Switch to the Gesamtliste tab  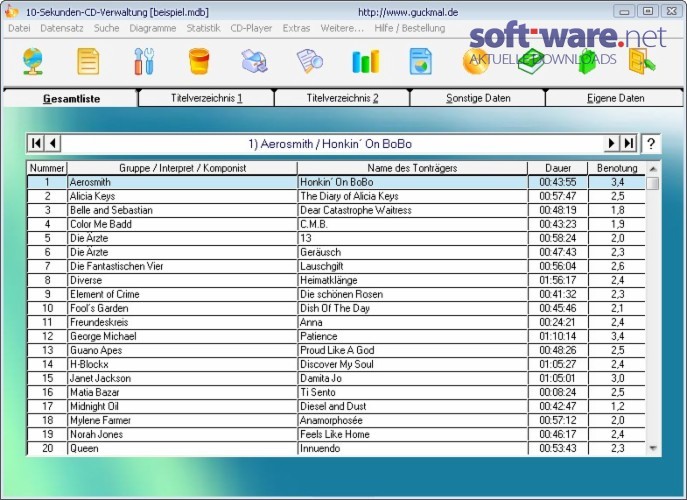click(x=71, y=98)
